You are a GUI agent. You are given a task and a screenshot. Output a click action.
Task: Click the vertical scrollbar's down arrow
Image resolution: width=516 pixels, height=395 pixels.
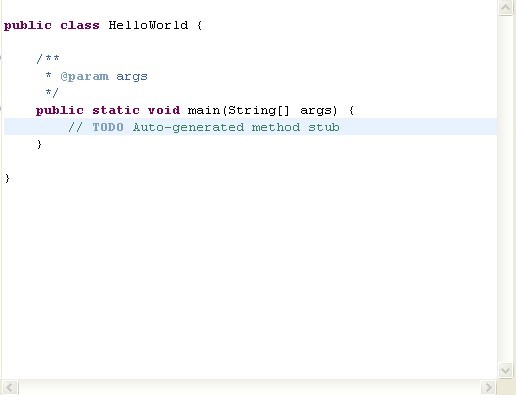(x=505, y=370)
